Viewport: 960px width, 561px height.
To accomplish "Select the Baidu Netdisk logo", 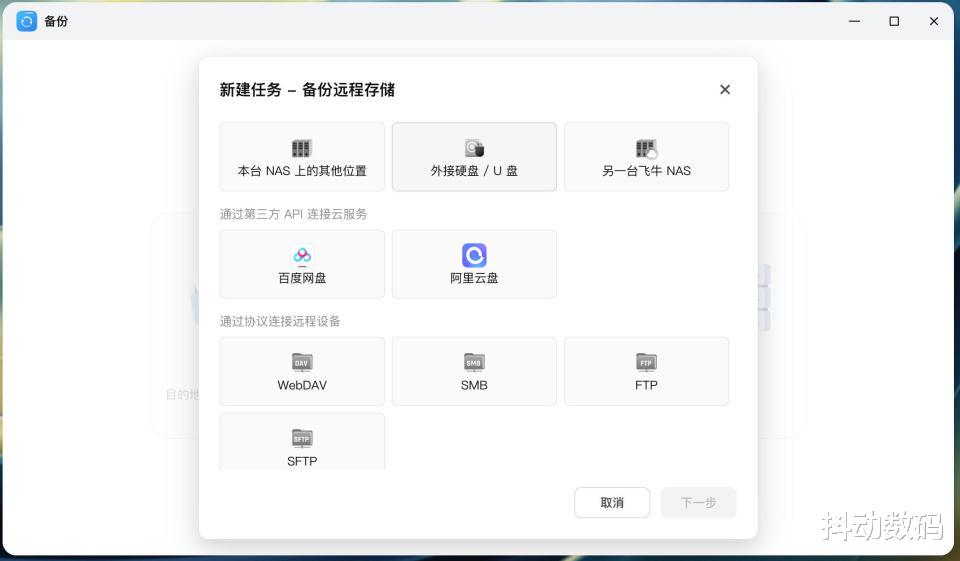I will (302, 255).
